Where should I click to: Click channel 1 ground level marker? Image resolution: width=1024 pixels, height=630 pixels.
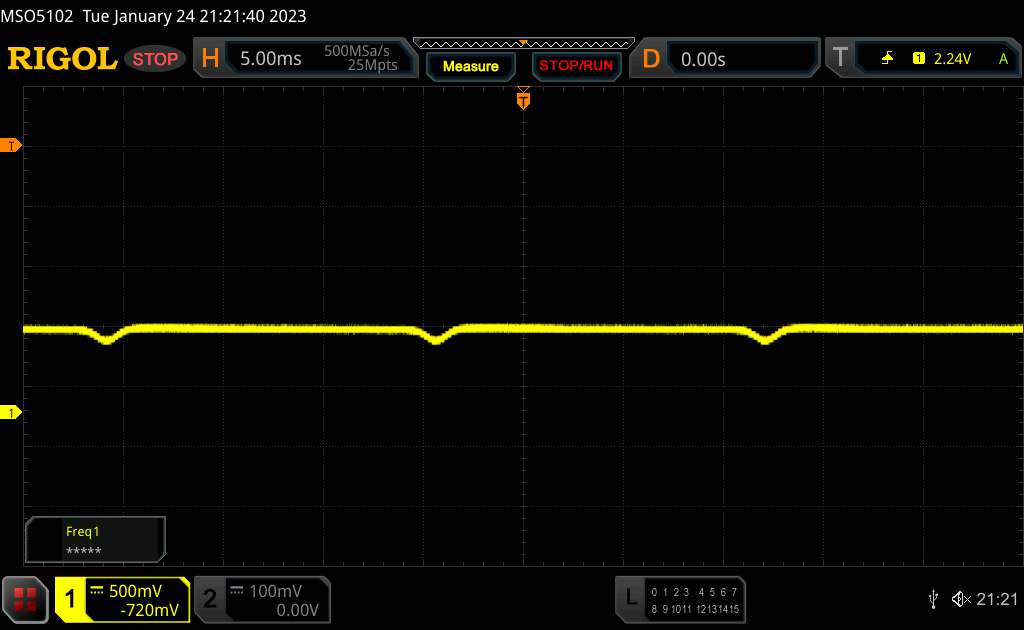[10, 413]
